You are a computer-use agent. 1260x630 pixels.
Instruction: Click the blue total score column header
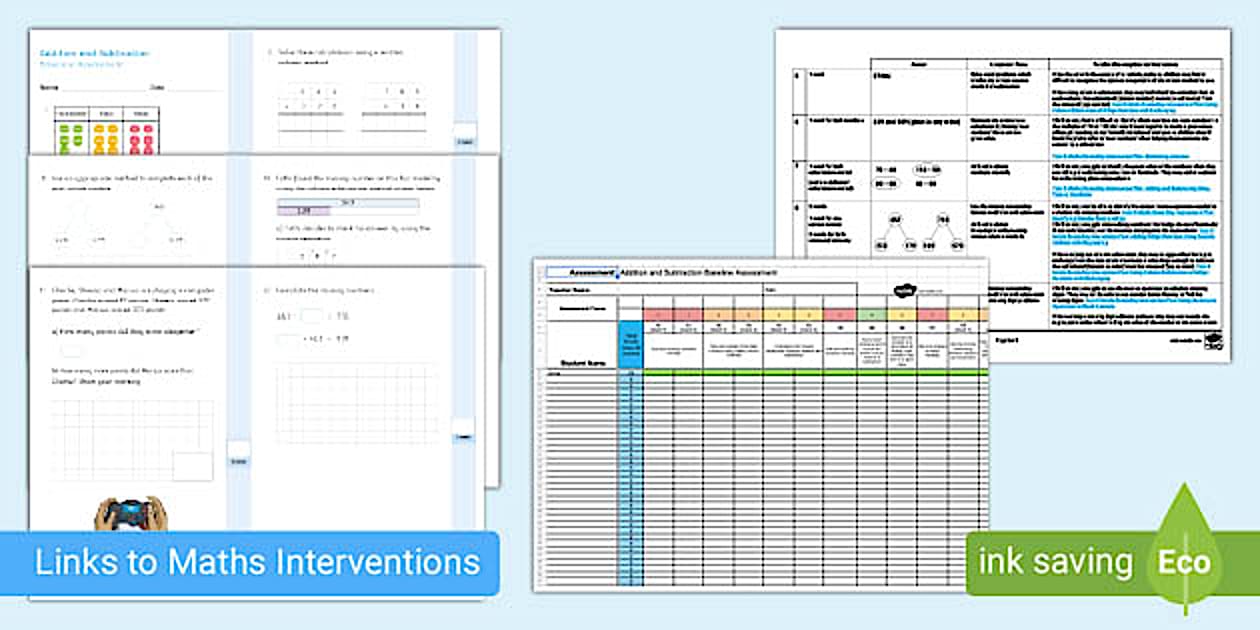pos(629,345)
